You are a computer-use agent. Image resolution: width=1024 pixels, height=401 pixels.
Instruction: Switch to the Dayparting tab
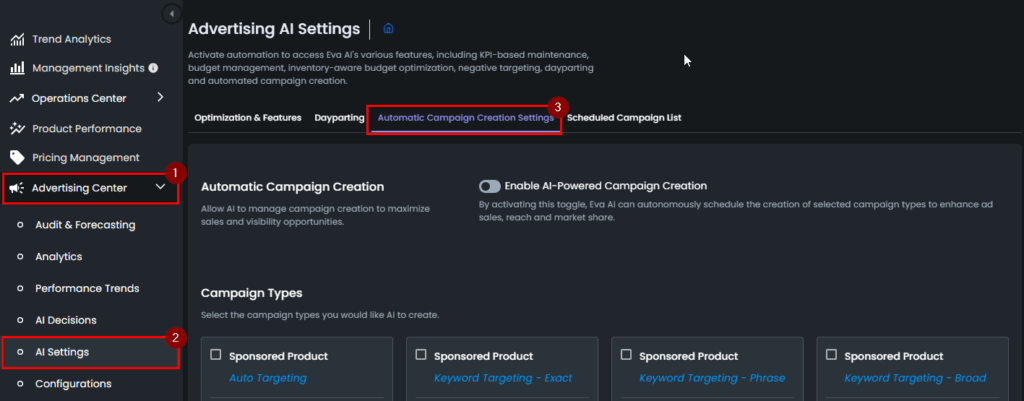click(x=339, y=118)
